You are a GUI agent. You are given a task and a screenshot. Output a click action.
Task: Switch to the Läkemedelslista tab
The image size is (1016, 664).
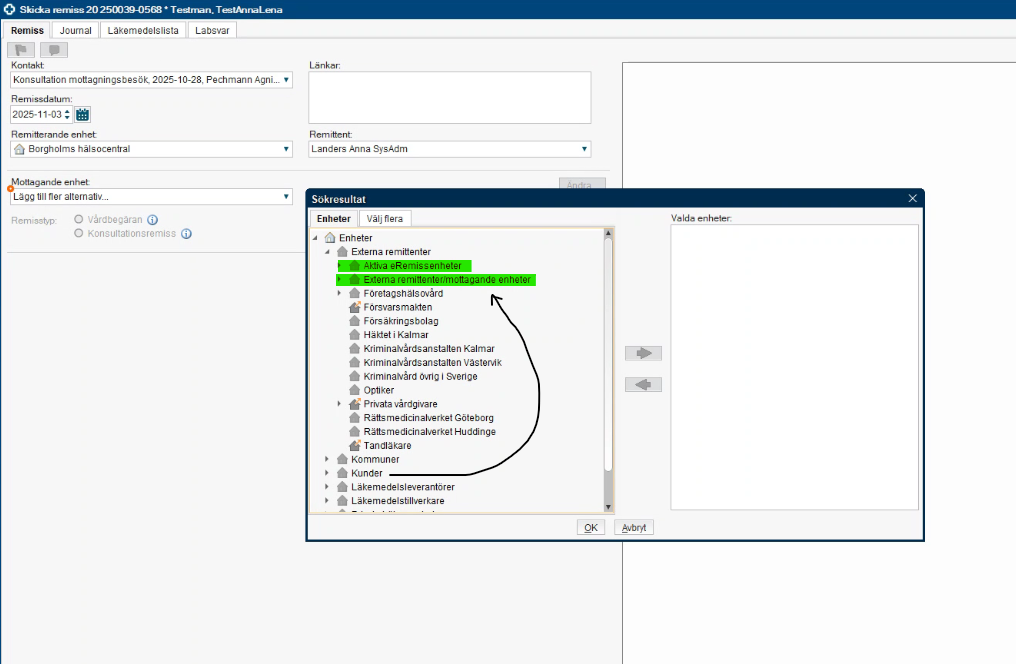[x=143, y=30]
